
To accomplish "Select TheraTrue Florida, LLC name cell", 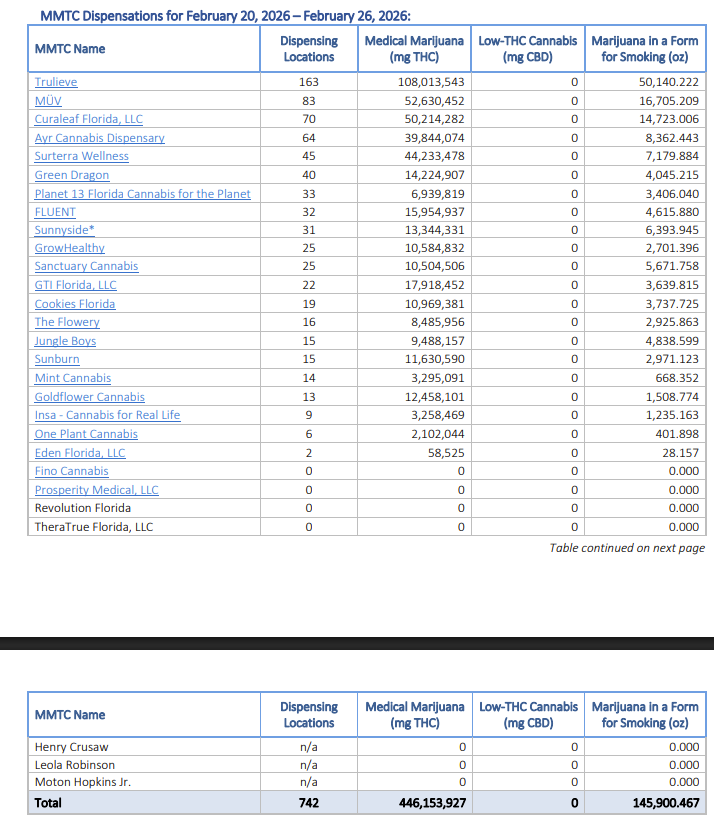I will pyautogui.click(x=94, y=527).
